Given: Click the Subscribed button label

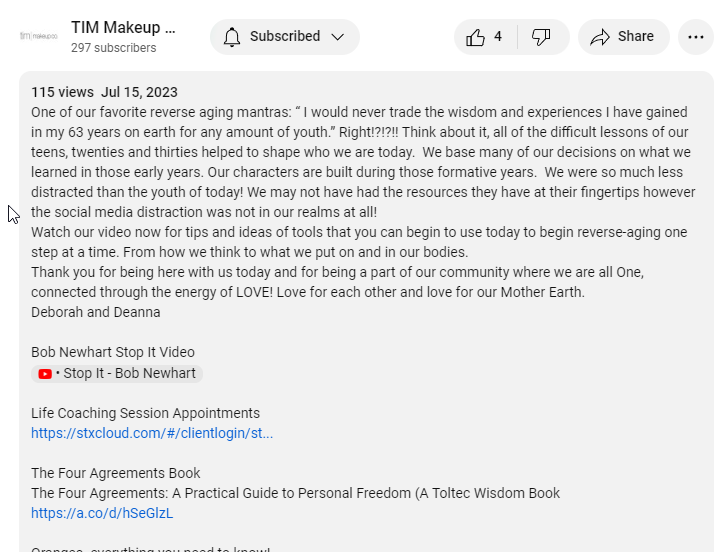Looking at the screenshot, I should (x=285, y=37).
